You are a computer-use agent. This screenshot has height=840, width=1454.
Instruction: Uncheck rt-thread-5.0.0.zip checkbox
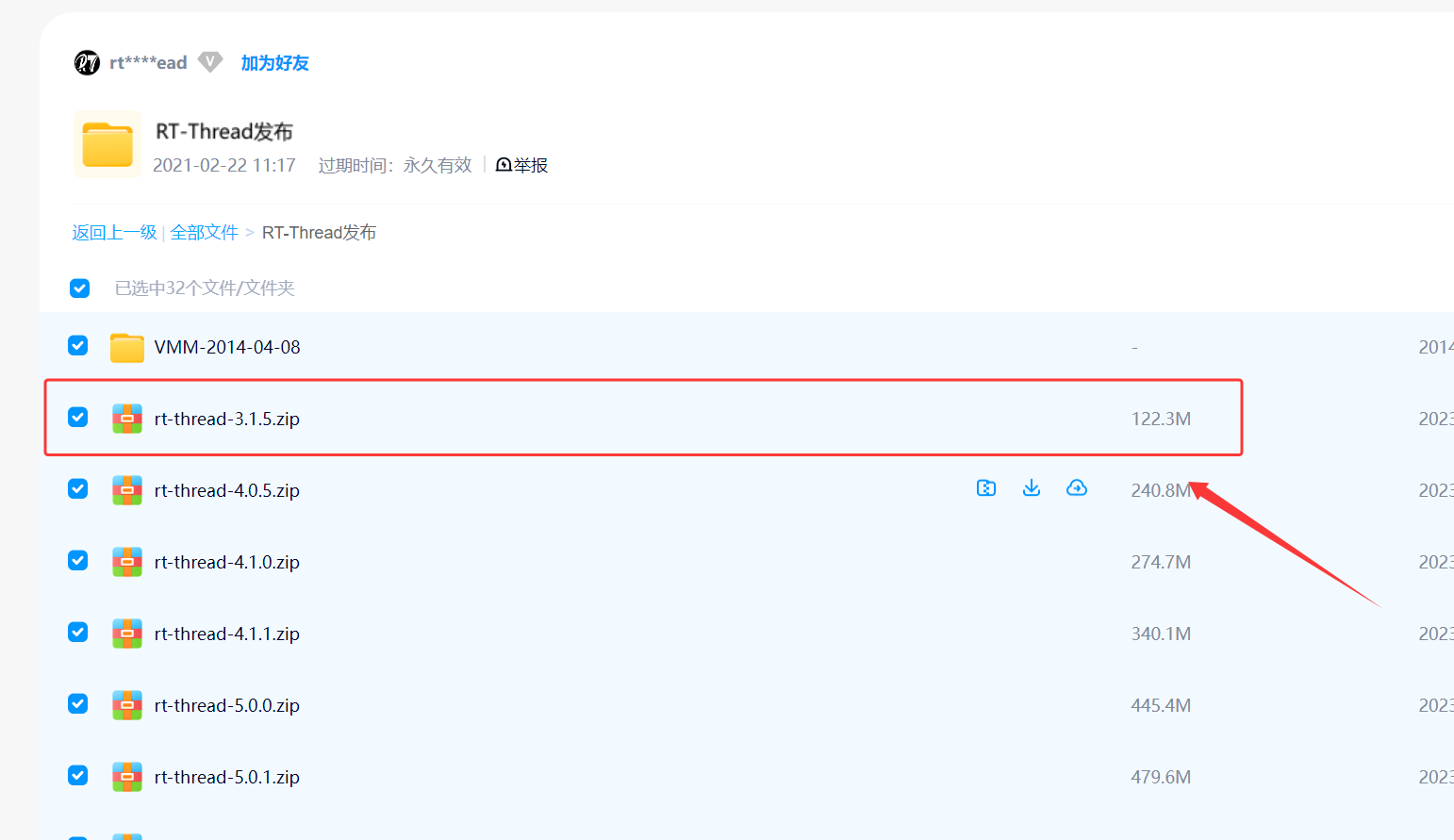(x=78, y=704)
